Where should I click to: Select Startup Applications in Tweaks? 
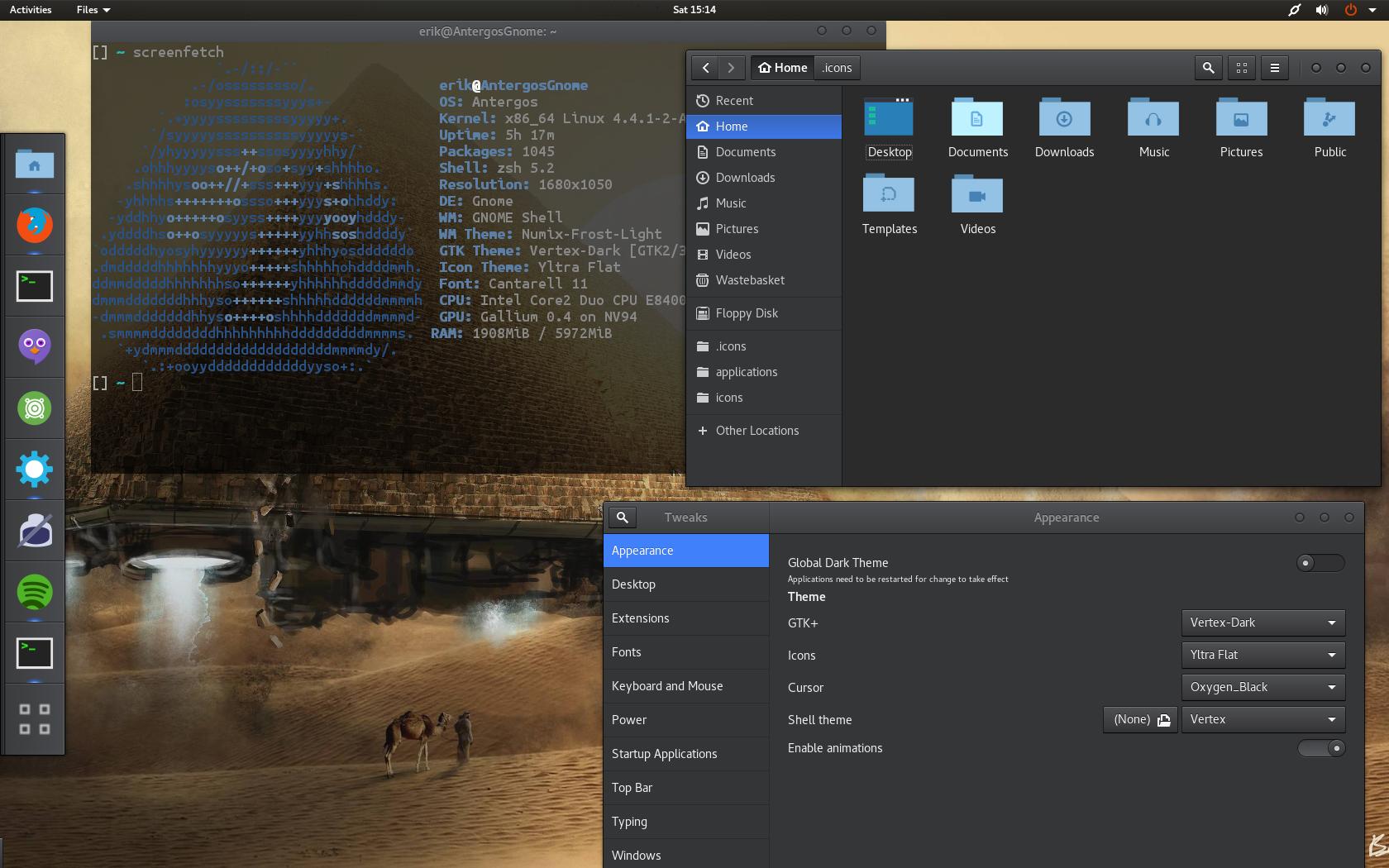686,754
